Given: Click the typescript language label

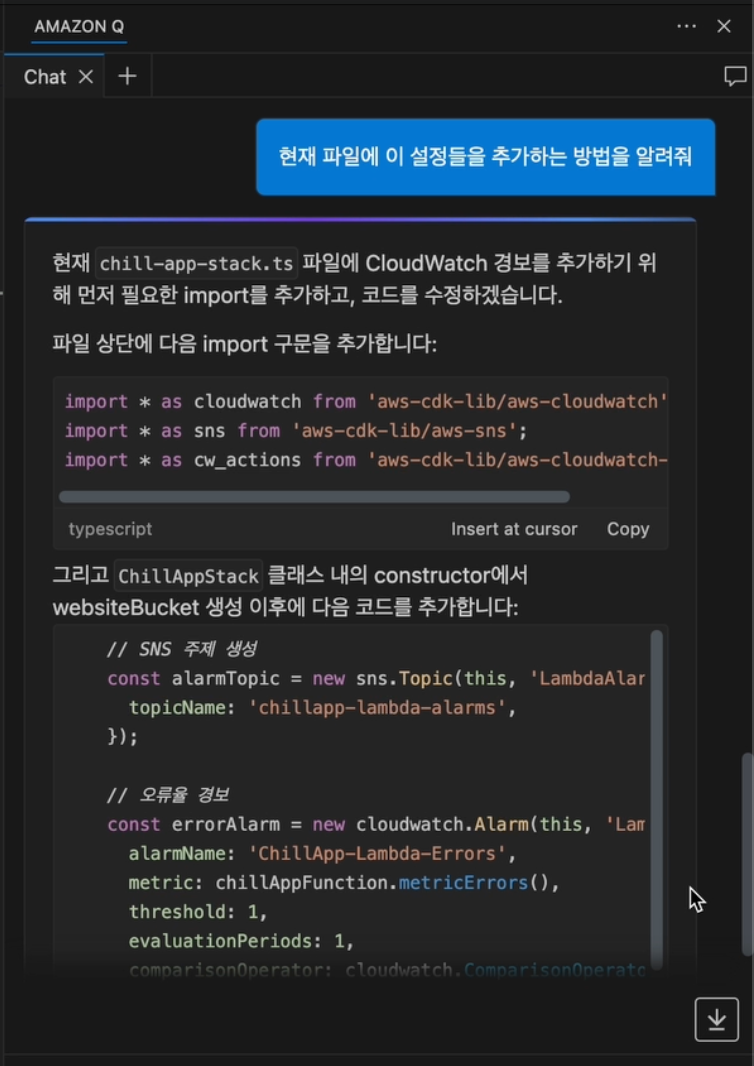Looking at the screenshot, I should [x=110, y=529].
